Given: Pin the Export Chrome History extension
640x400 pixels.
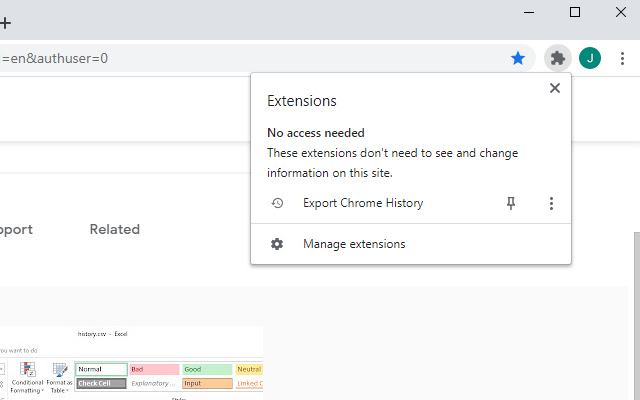Looking at the screenshot, I should point(511,203).
